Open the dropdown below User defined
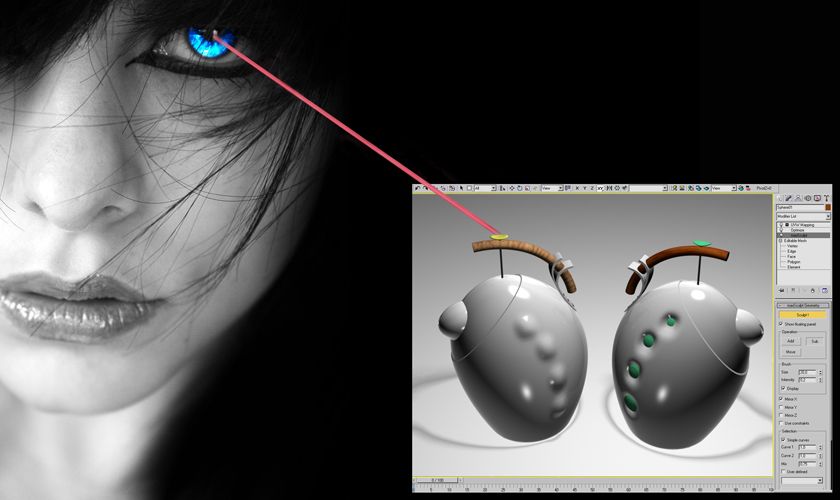This screenshot has width=840, height=500. coord(803,480)
